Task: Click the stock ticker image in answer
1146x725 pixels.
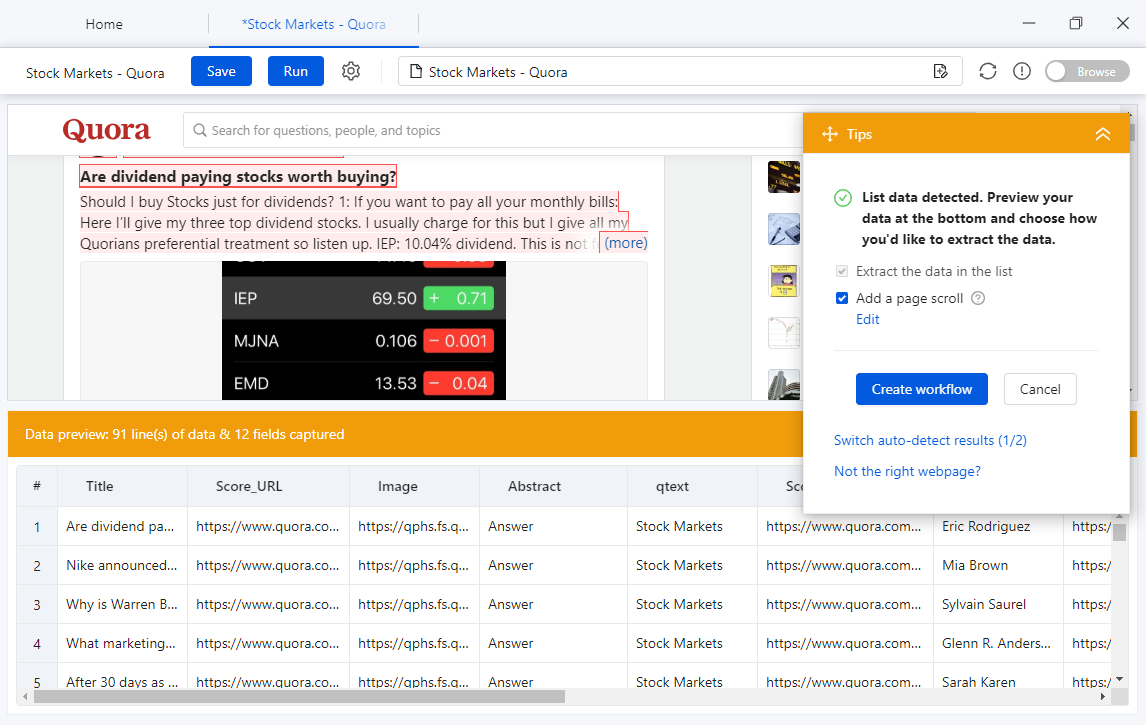Action: [x=364, y=330]
